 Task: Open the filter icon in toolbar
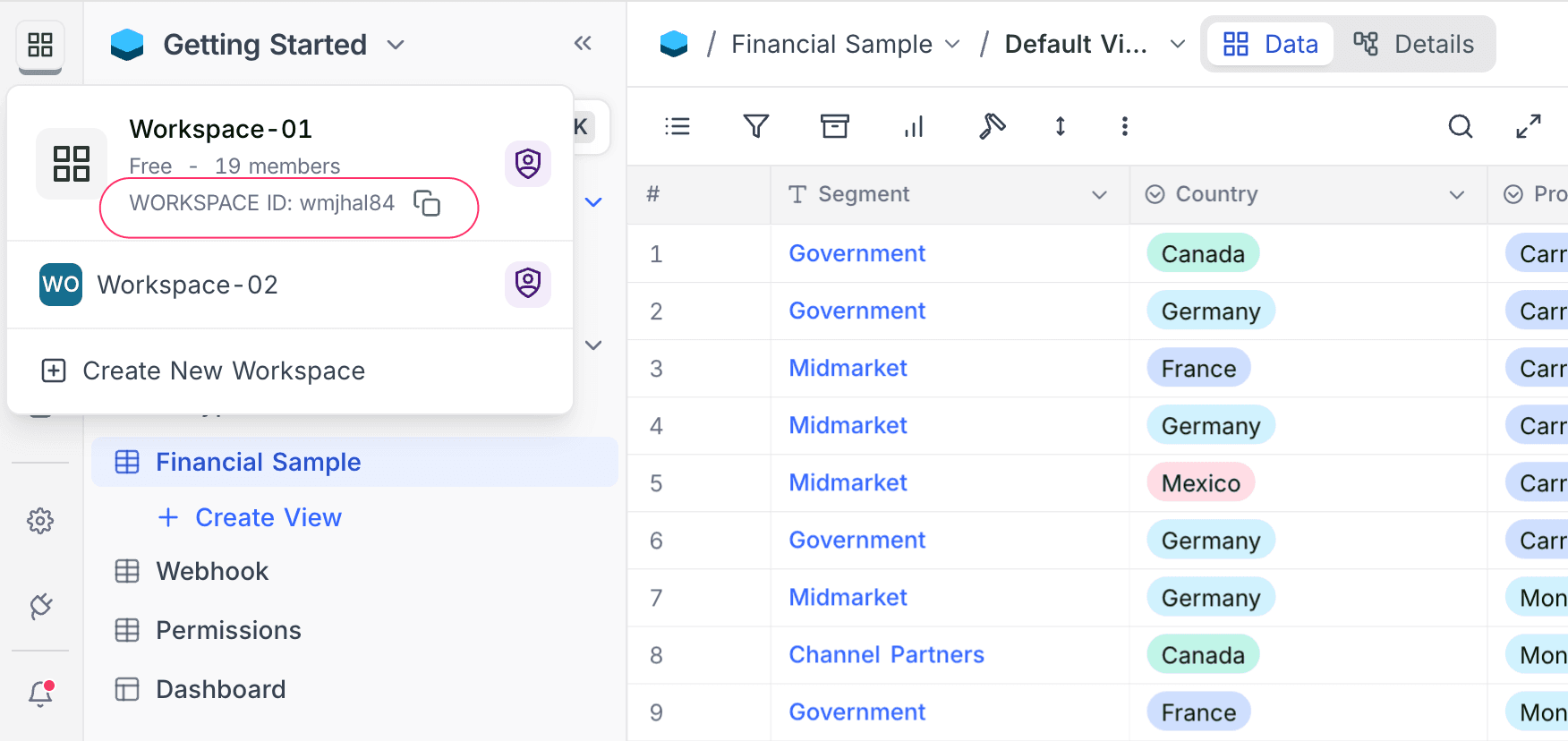click(x=756, y=126)
